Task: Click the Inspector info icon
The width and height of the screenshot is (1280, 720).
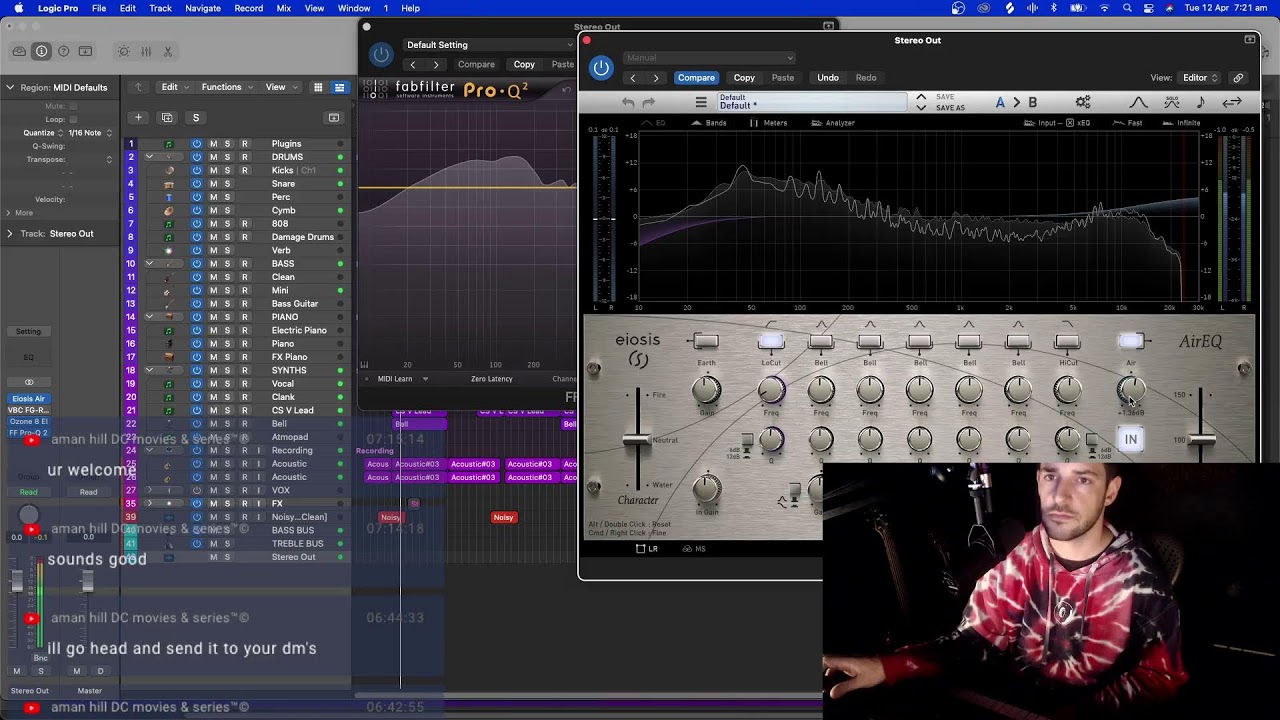Action: (41, 51)
